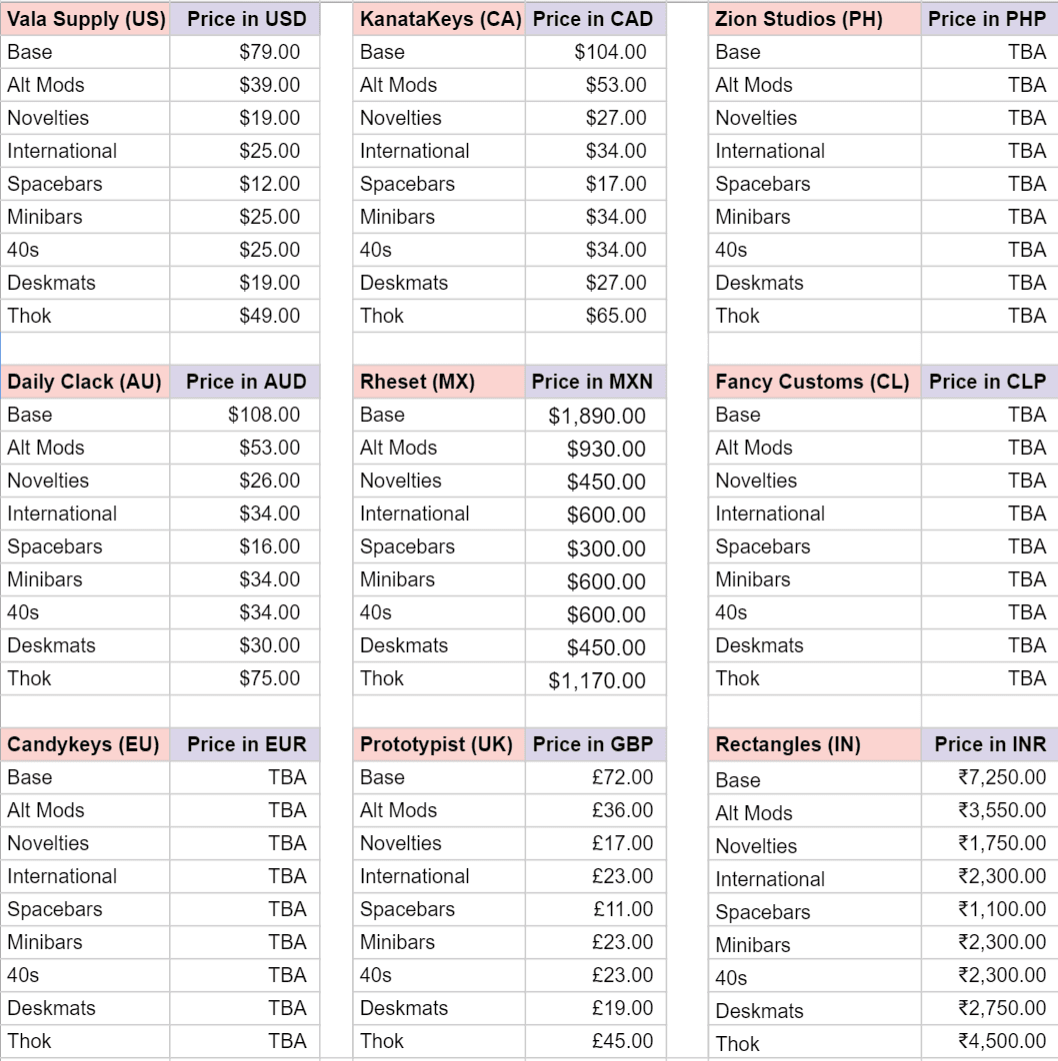Click the Prototypist (UK) header cell
Screen dimensions: 1058x1061
coord(436,745)
